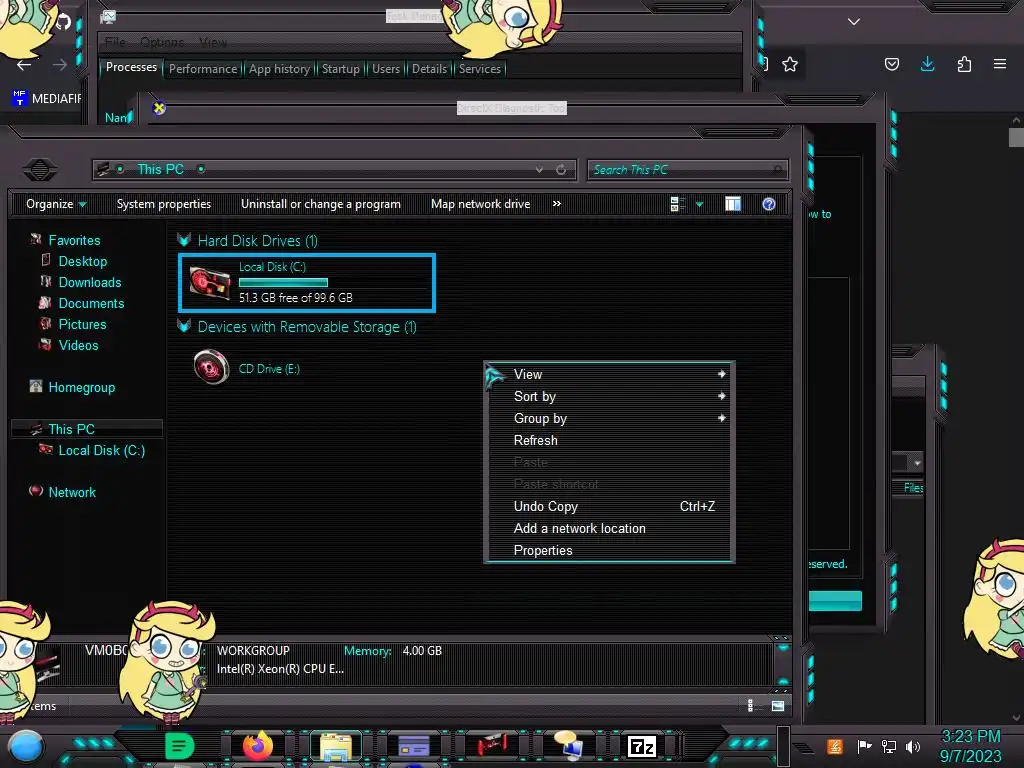
Task: Open the view options dropdown arrow
Action: 699,204
